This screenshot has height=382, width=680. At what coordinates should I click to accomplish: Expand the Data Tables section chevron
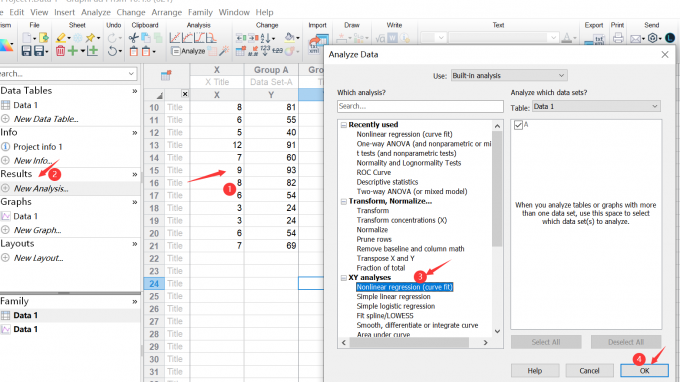(135, 91)
